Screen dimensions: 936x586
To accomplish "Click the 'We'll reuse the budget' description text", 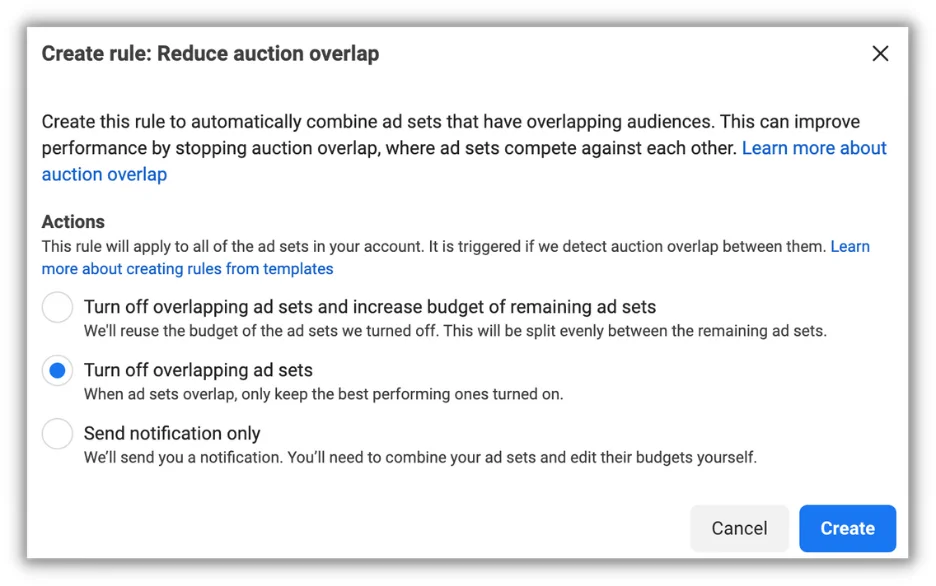I will tap(454, 331).
